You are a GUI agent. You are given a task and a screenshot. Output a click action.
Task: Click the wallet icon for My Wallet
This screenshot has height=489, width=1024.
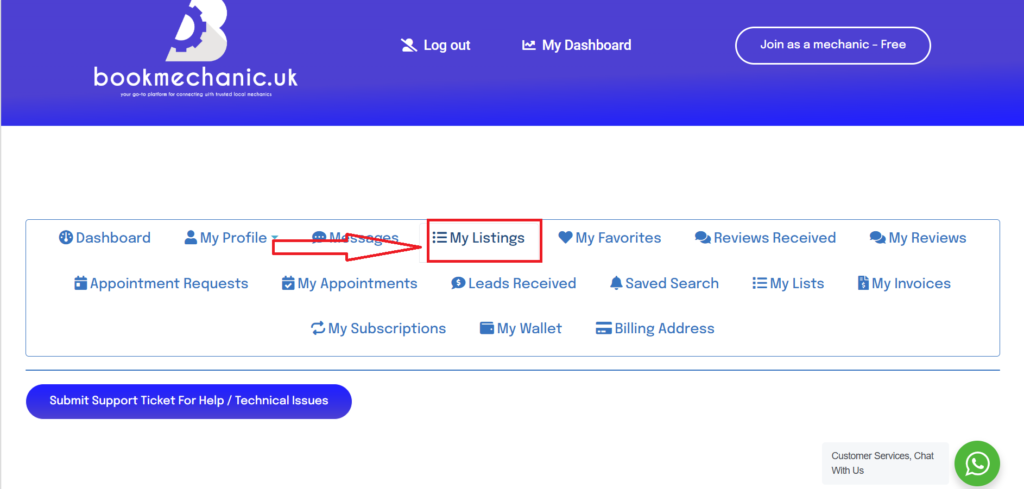click(487, 328)
